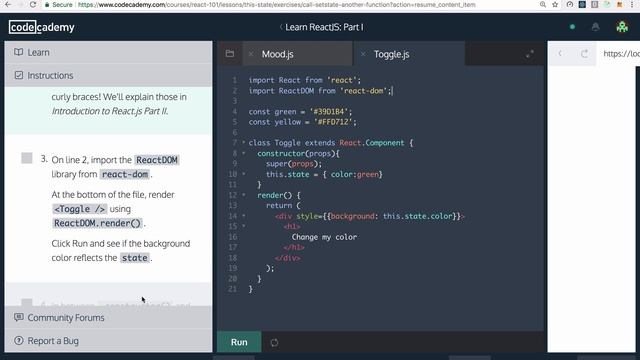Open the Learn section
This screenshot has width=640, height=360.
(108, 52)
